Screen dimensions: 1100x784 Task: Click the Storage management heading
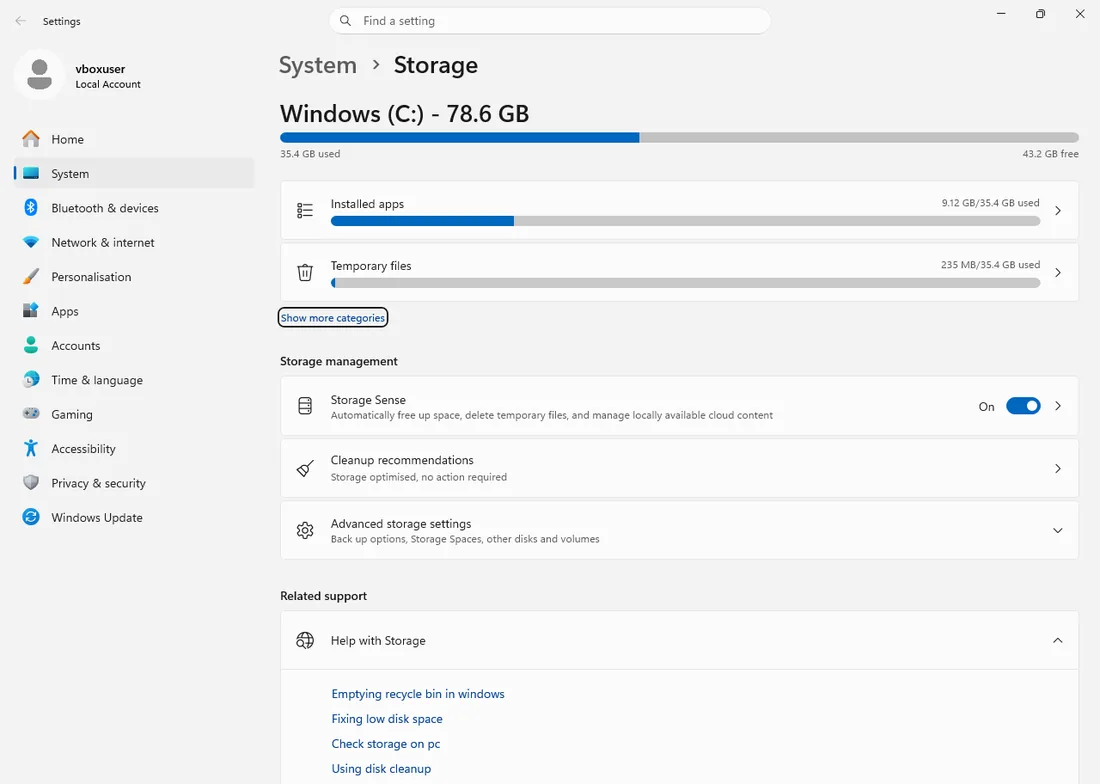coord(339,361)
